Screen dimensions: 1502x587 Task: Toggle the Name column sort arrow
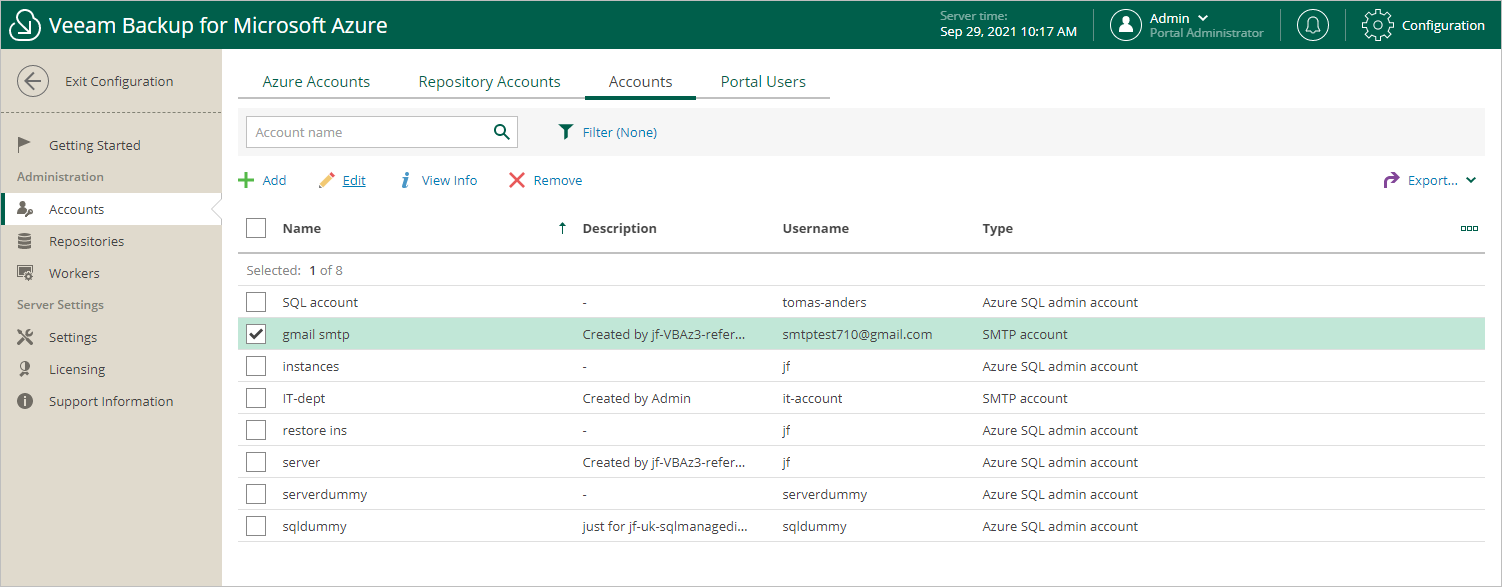point(562,228)
